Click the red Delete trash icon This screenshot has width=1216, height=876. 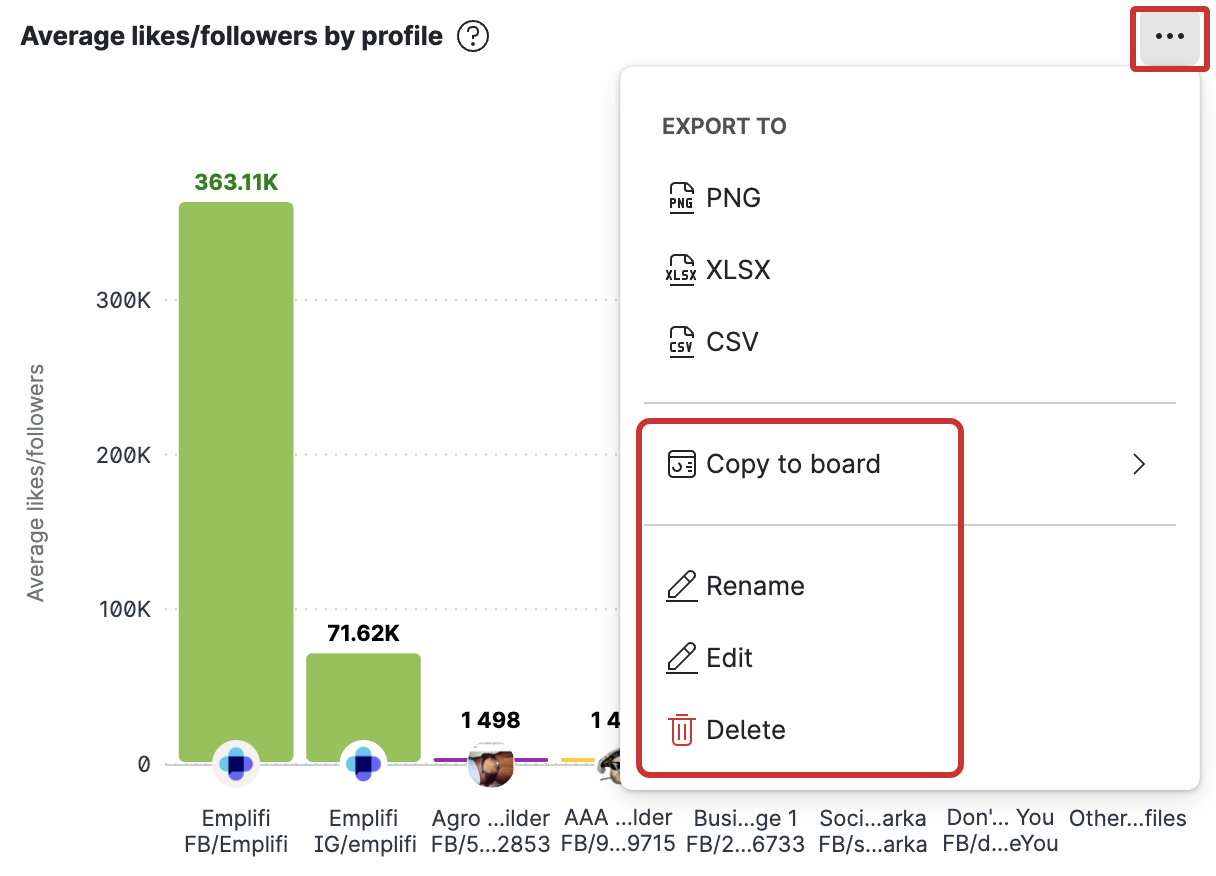(x=681, y=730)
